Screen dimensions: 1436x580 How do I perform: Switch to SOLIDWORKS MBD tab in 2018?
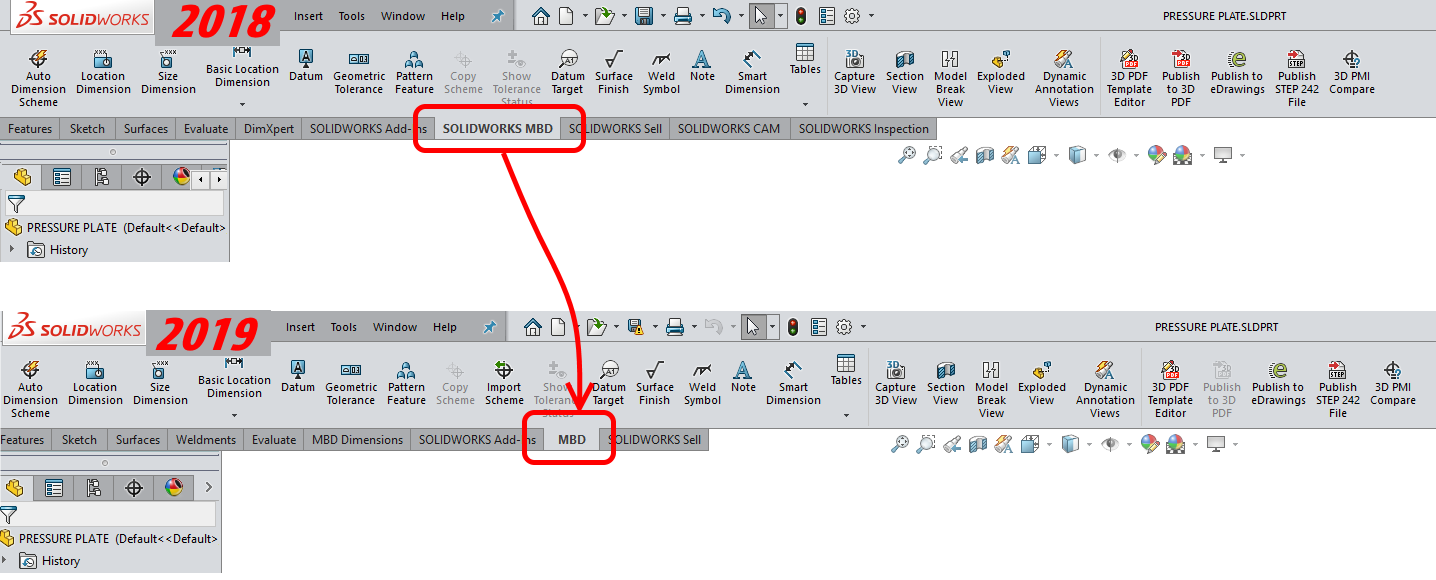click(x=498, y=128)
